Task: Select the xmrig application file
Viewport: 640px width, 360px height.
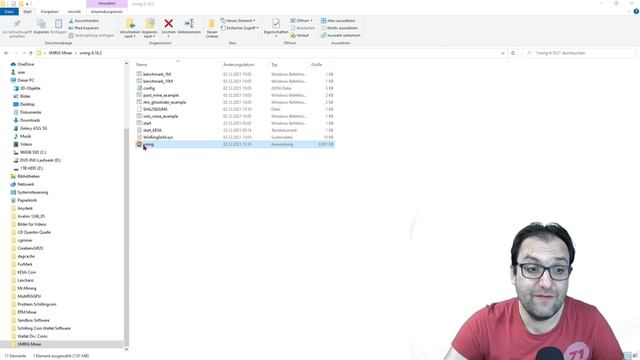Action: 235,144
